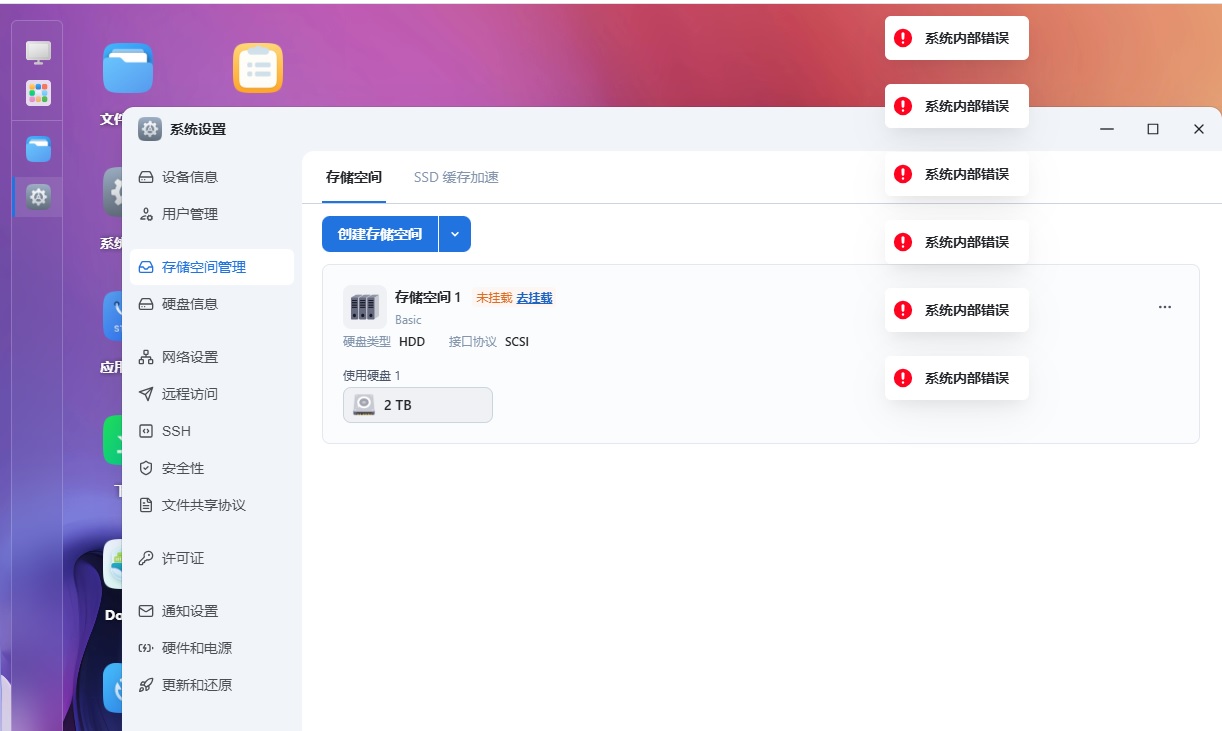Click the HDD disk type value
This screenshot has height=731, width=1222.
click(x=412, y=342)
